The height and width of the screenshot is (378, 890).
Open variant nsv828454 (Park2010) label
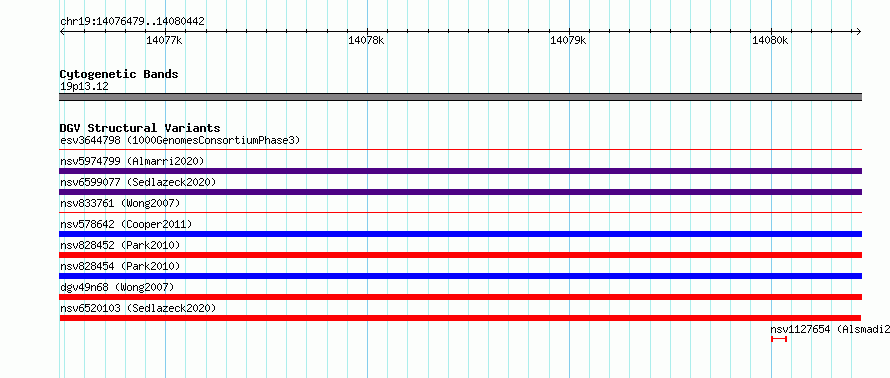point(120,266)
